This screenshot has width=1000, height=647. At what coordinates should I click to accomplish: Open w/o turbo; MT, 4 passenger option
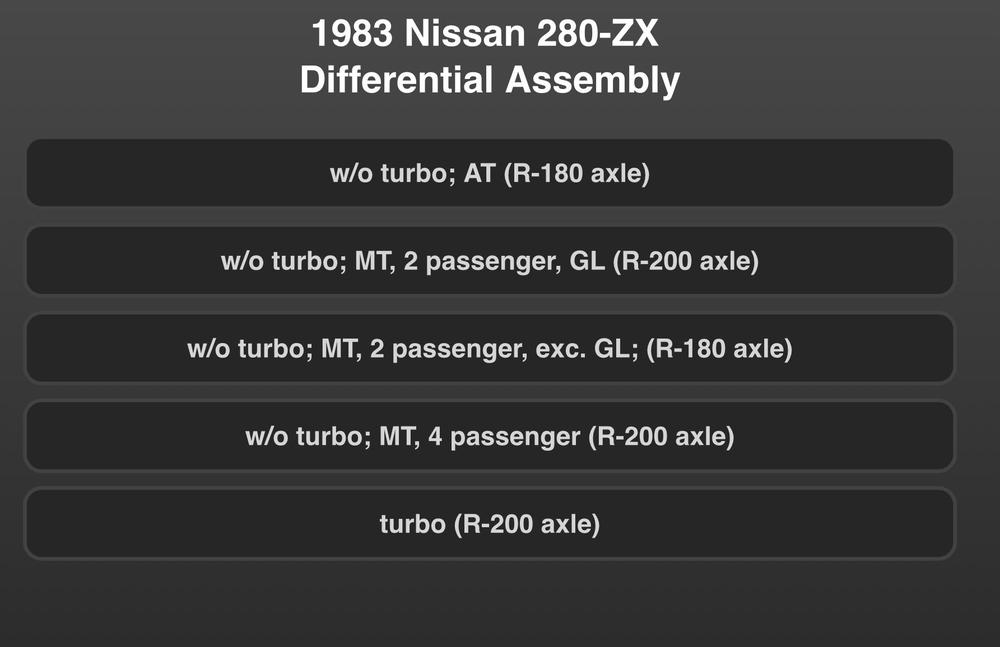[x=490, y=436]
